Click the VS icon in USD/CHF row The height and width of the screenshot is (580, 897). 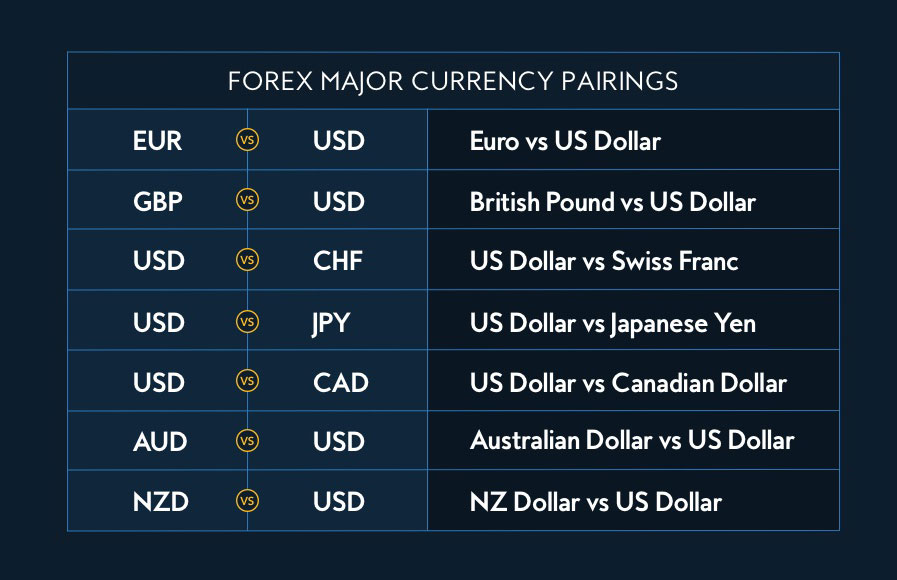coord(247,260)
